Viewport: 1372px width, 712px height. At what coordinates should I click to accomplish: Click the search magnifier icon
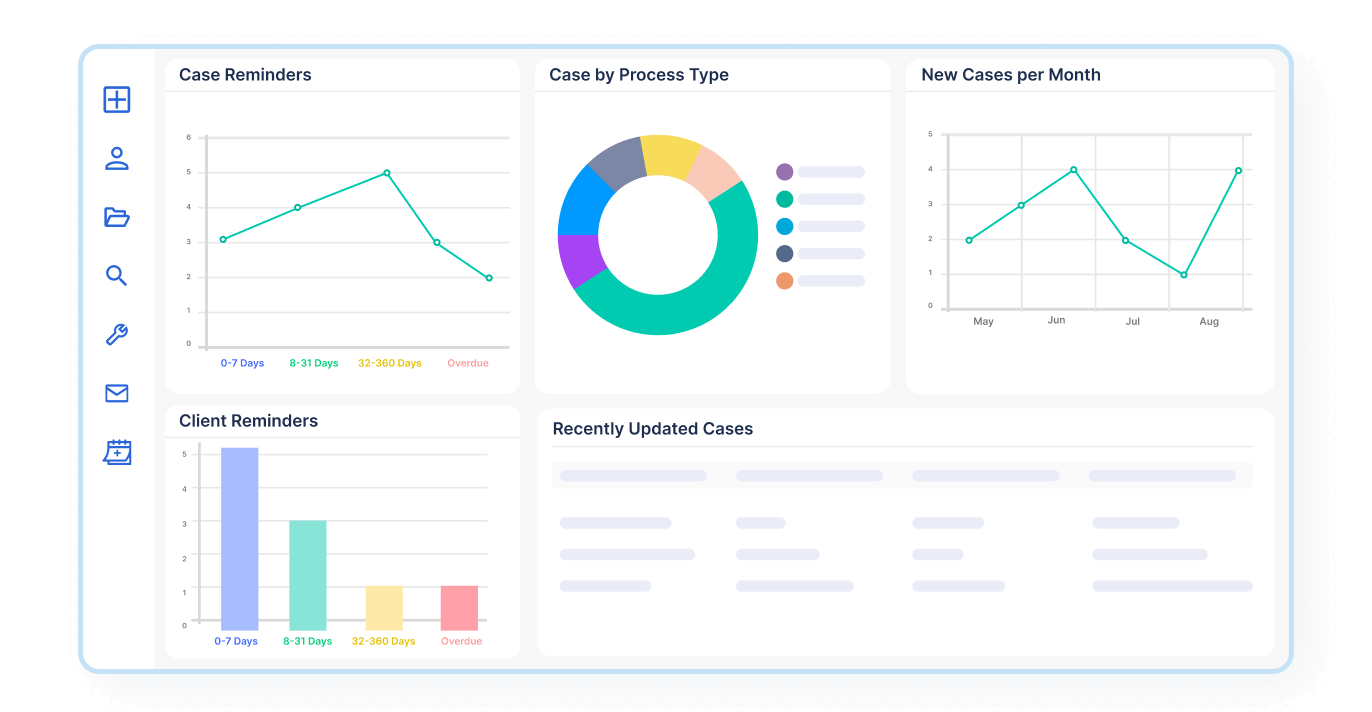pos(117,276)
